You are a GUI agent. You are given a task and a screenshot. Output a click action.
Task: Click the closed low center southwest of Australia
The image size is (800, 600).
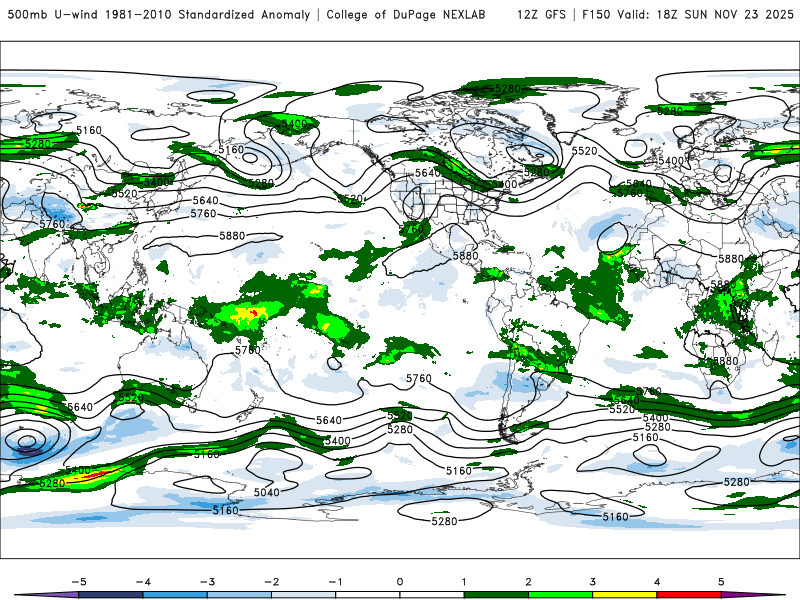pyautogui.click(x=26, y=442)
